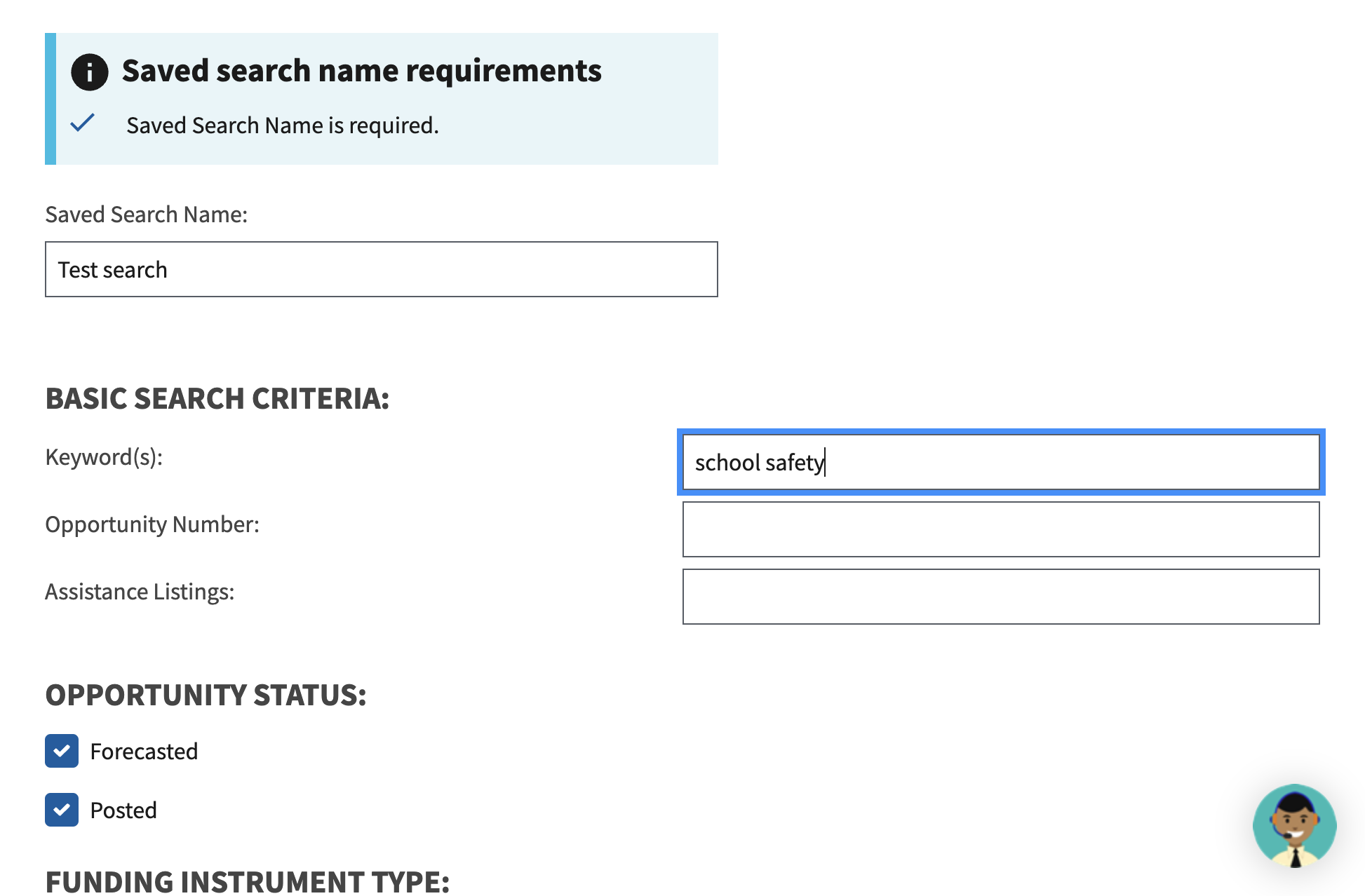Image resolution: width=1365 pixels, height=896 pixels.
Task: Click the FUNDING INSTRUMENT TYPE heading
Action: pos(248,881)
